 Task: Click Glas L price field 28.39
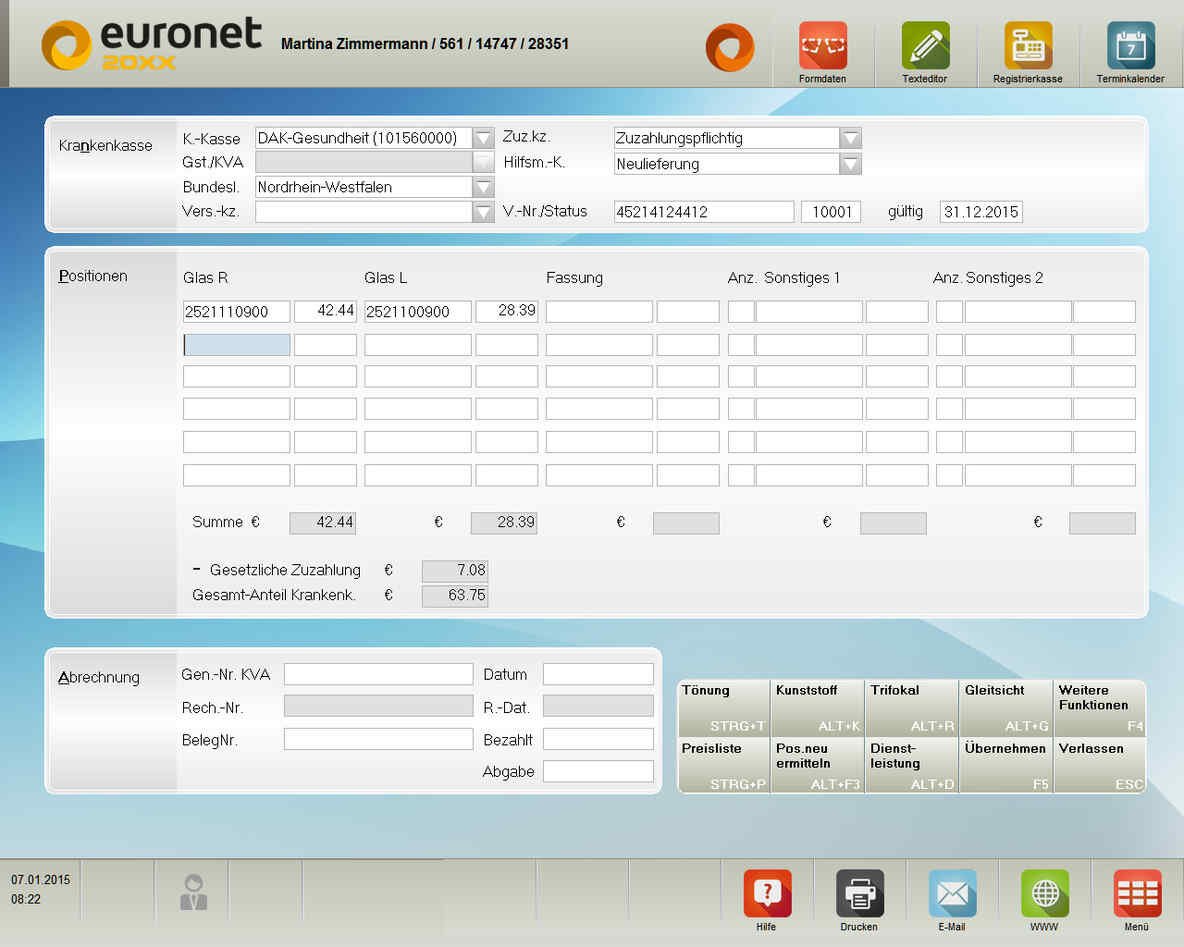(507, 312)
